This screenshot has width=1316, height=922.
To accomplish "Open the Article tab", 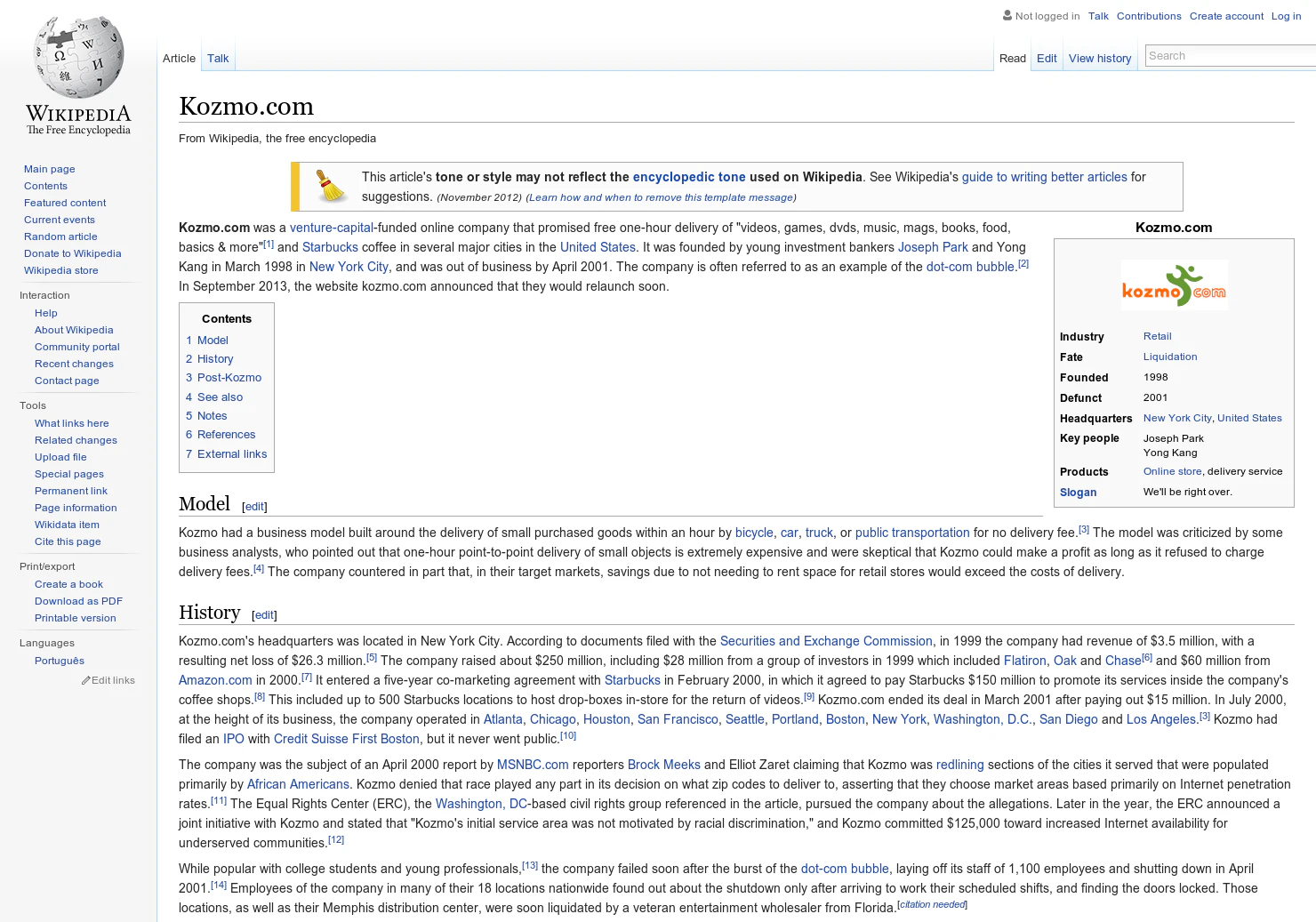I will (x=179, y=59).
